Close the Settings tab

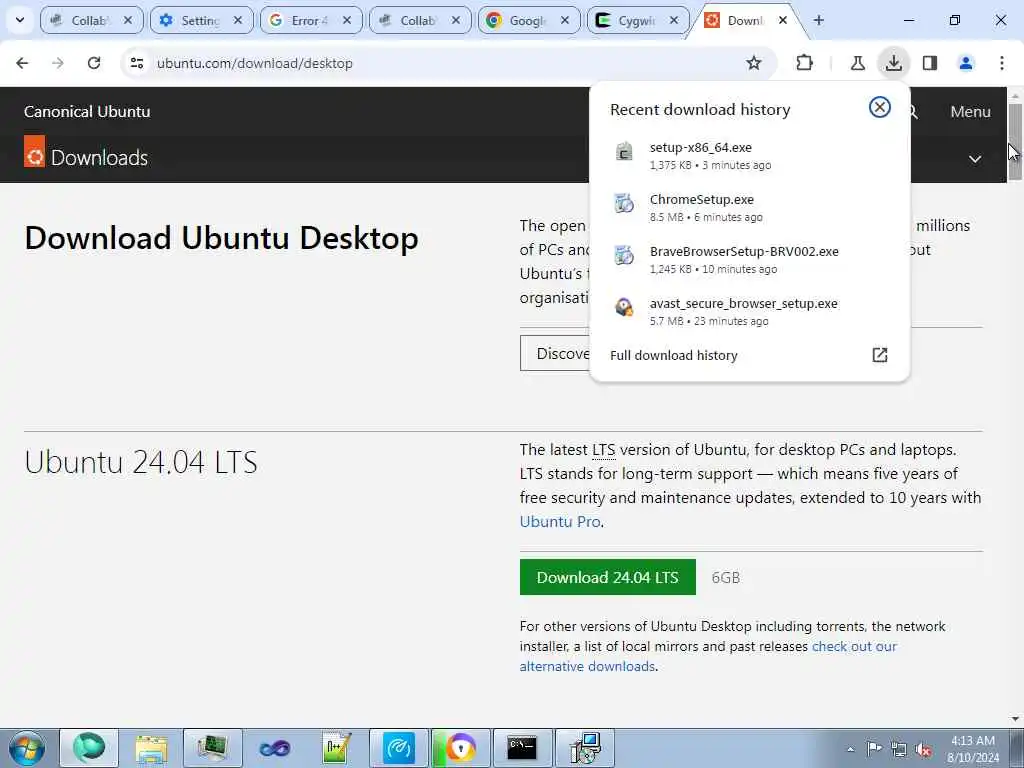pyautogui.click(x=237, y=21)
